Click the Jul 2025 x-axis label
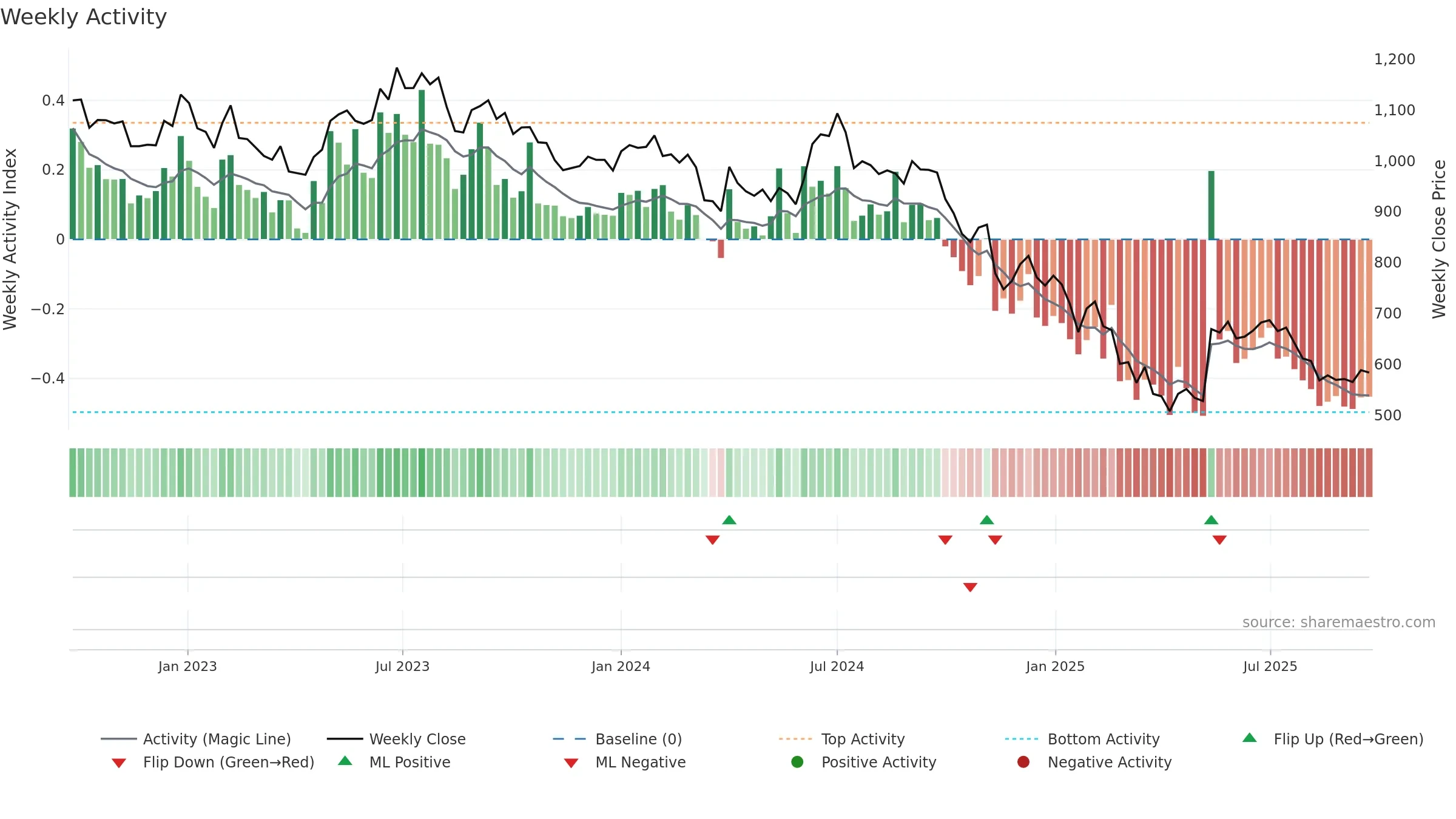 click(x=1270, y=667)
